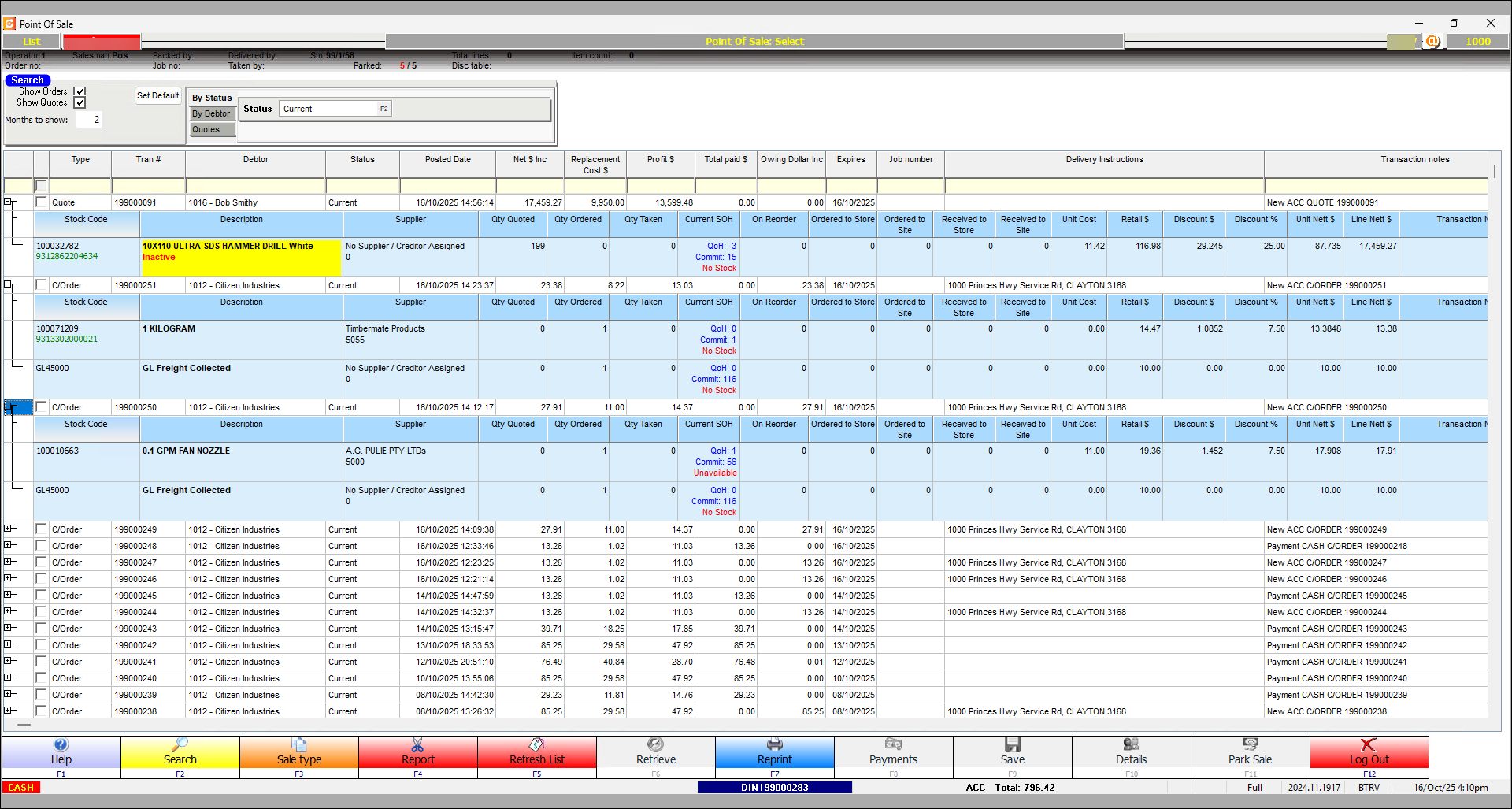Click the Set Default button

[157, 95]
